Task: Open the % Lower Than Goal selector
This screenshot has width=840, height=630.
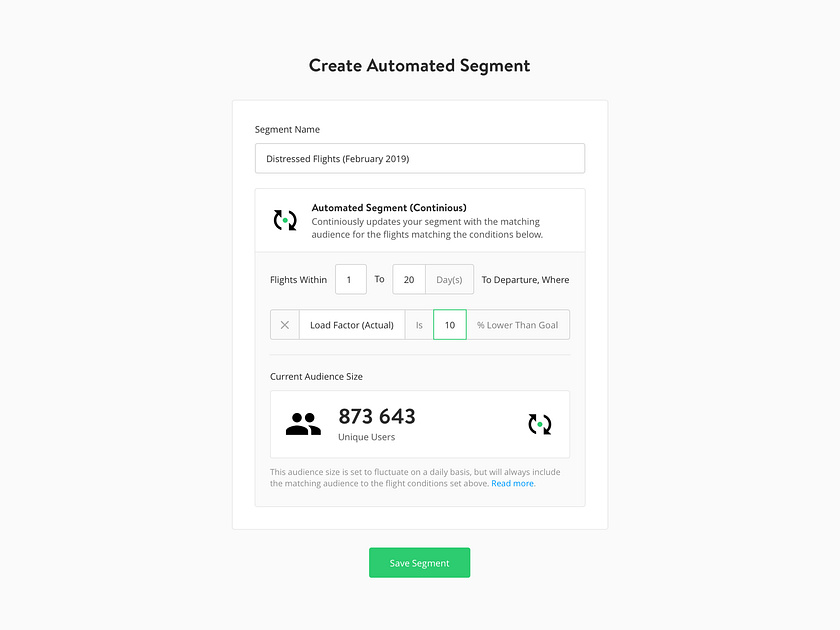Action: [x=518, y=324]
